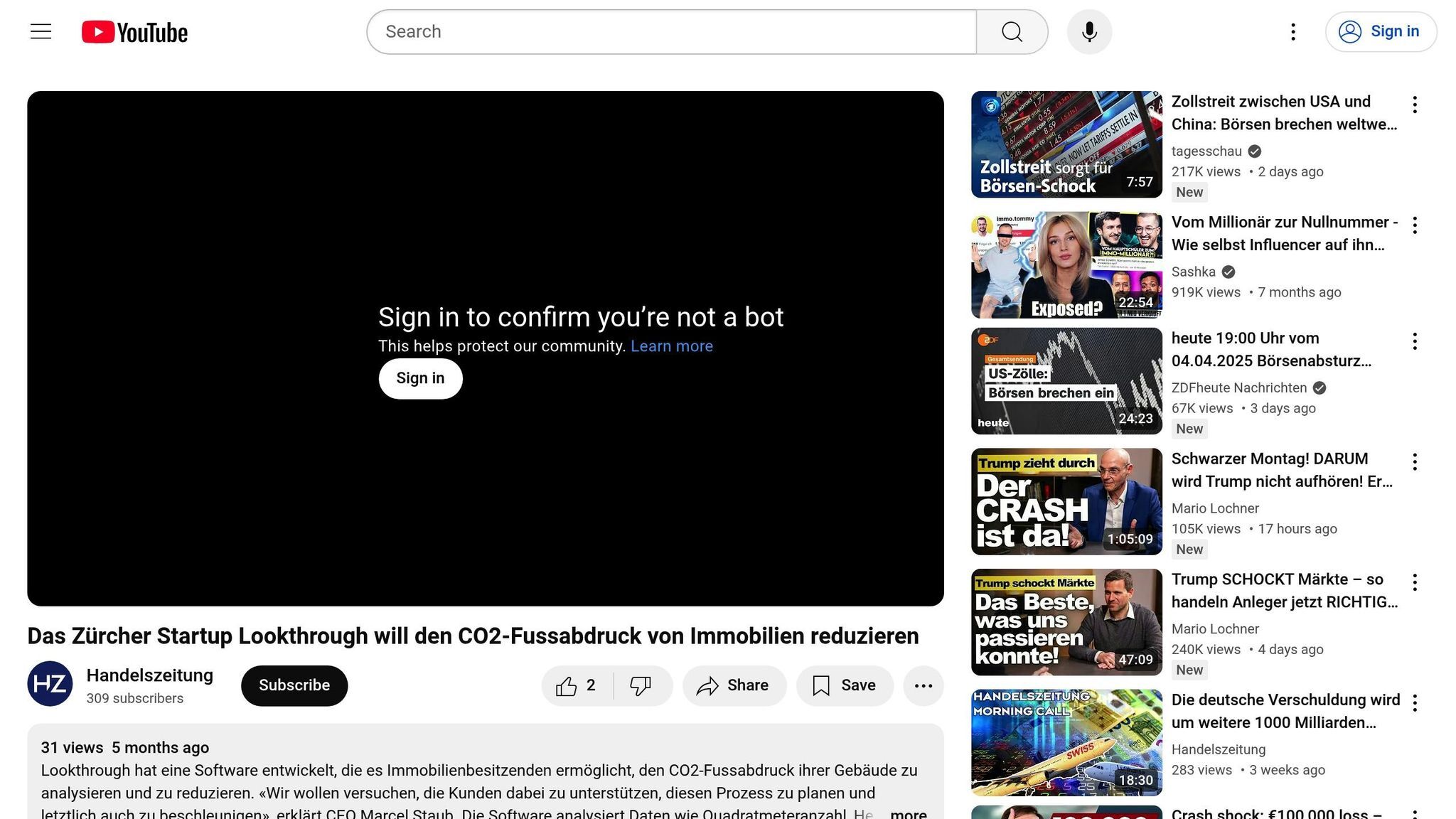
Task: Click the video title 'Das Zürcher Startup Lookthrough'
Action: 473,636
